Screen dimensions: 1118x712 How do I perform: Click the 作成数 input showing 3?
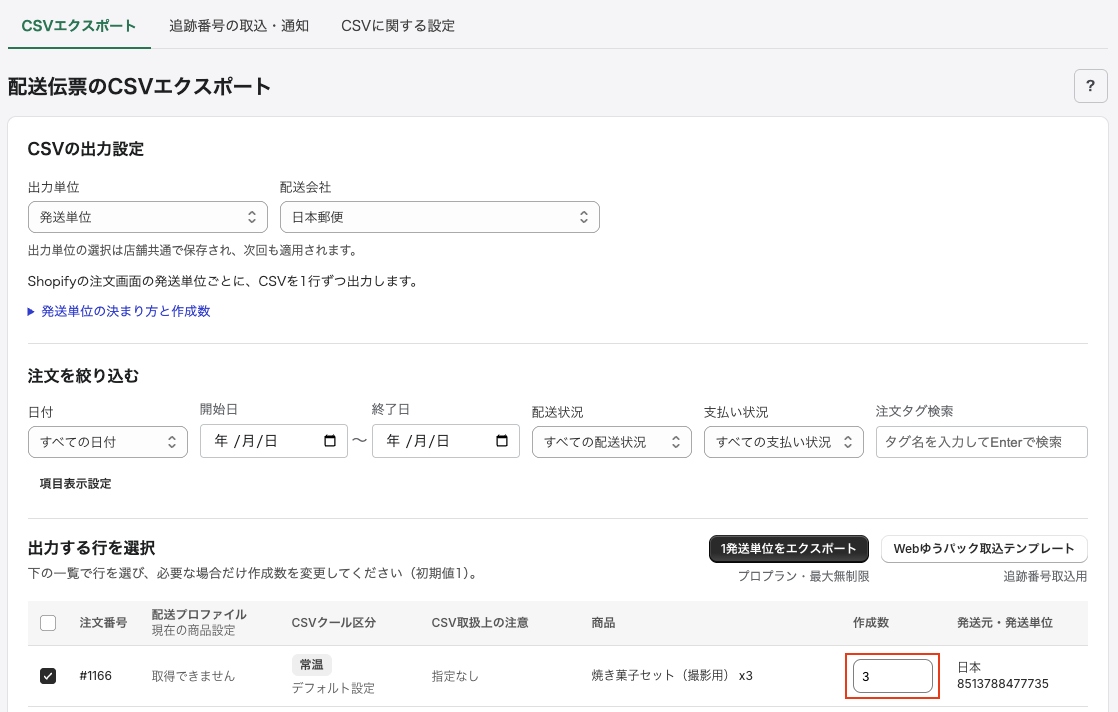893,676
